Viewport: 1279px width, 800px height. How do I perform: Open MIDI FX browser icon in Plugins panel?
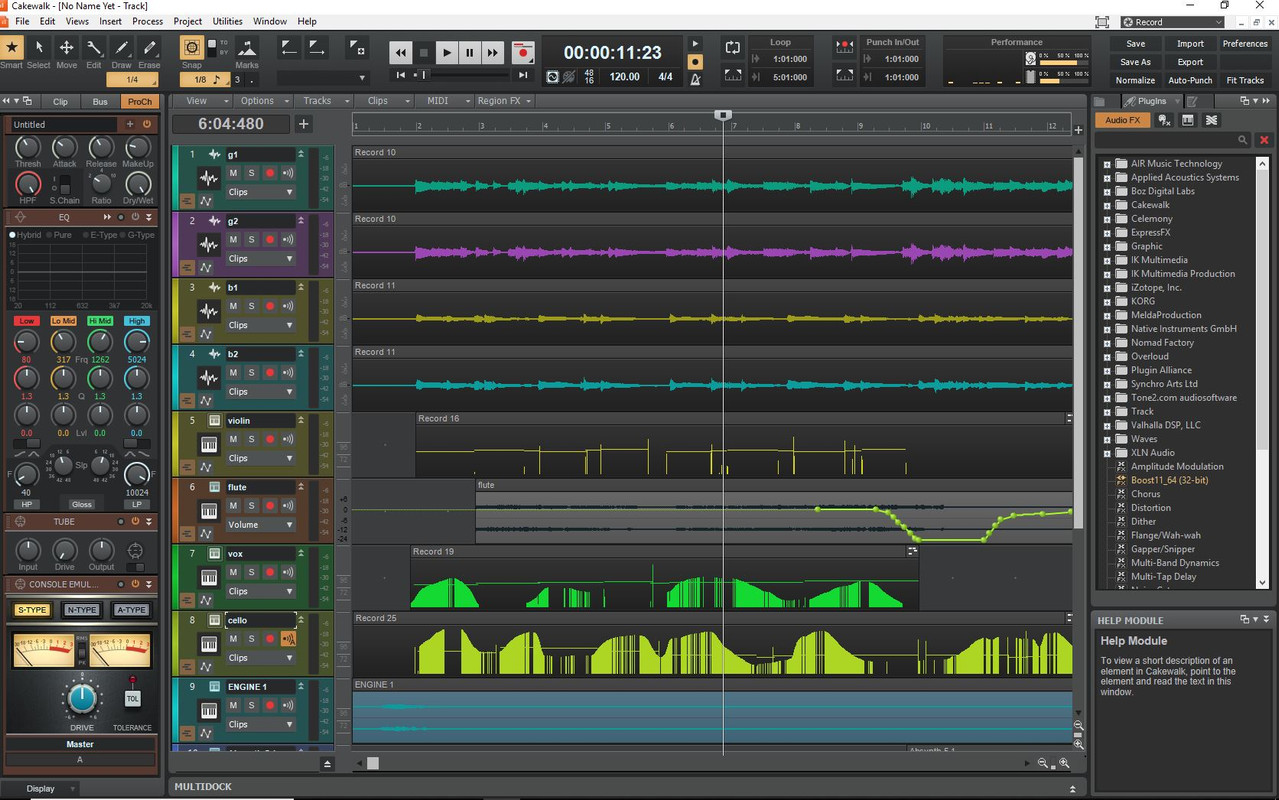click(x=1165, y=120)
